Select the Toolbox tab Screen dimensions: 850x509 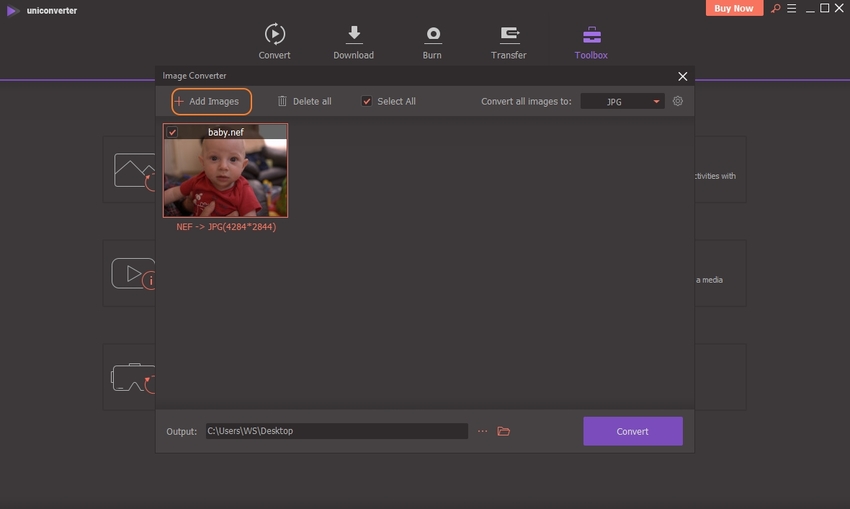591,41
